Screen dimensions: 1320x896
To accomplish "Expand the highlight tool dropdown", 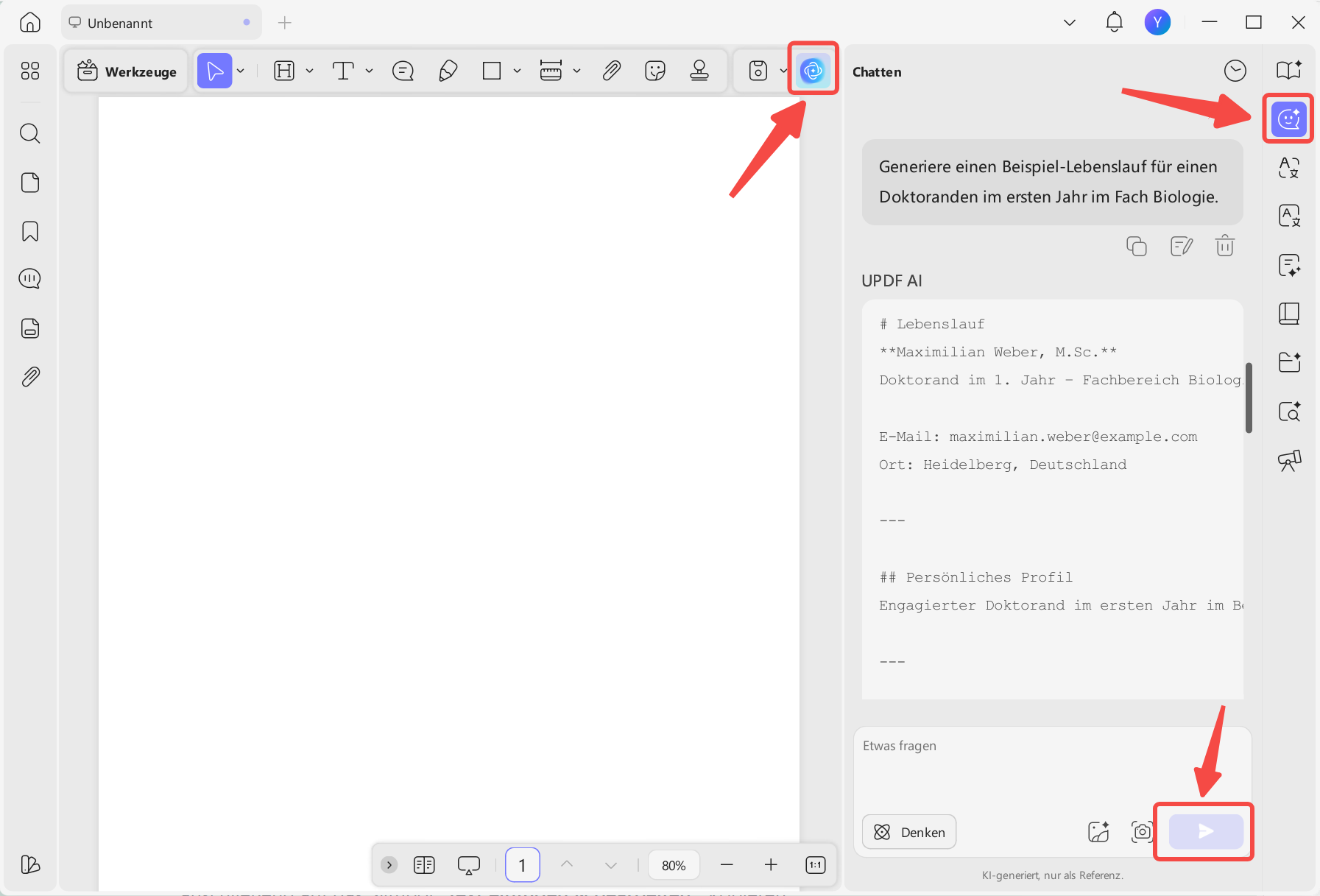I will (x=310, y=71).
